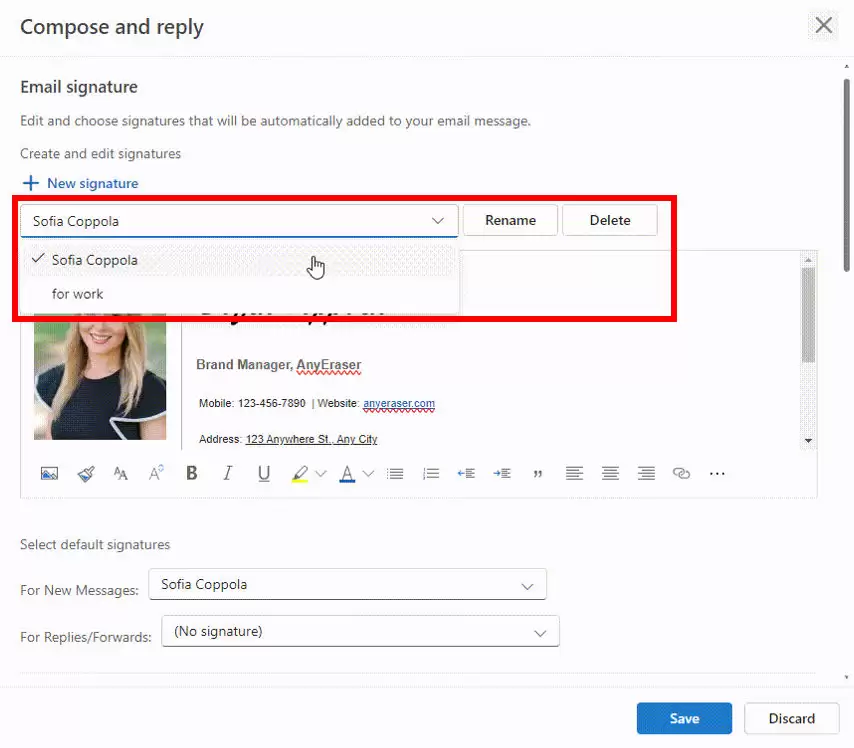Image resolution: width=854 pixels, height=748 pixels.
Task: Rename the selected signature
Action: pyautogui.click(x=510, y=220)
